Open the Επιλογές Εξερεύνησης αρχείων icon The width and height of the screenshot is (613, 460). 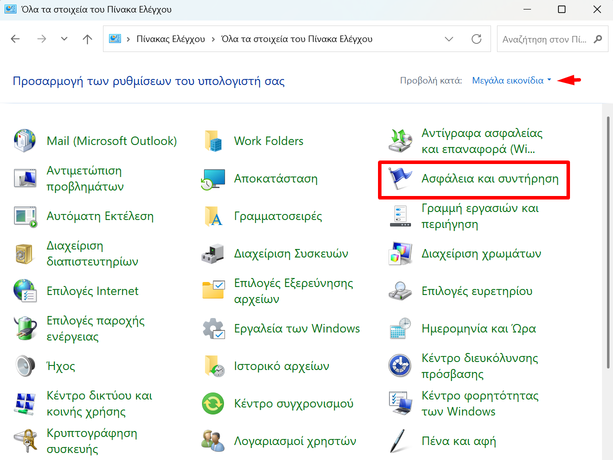point(213,290)
